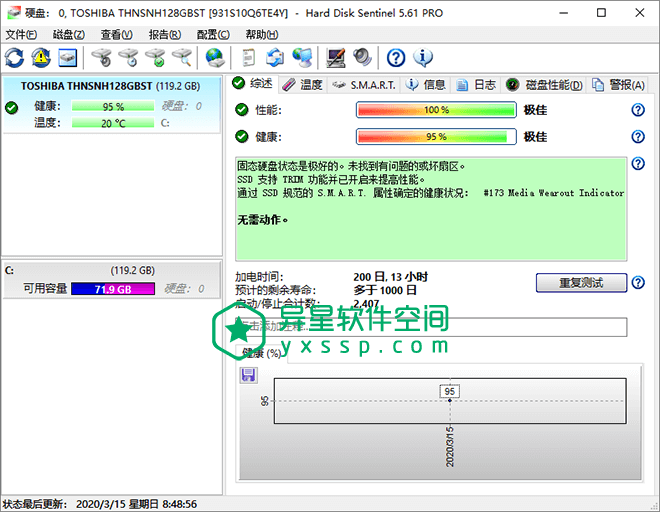Click the disk drive toolbar icon
This screenshot has width=660, height=512.
(67, 58)
